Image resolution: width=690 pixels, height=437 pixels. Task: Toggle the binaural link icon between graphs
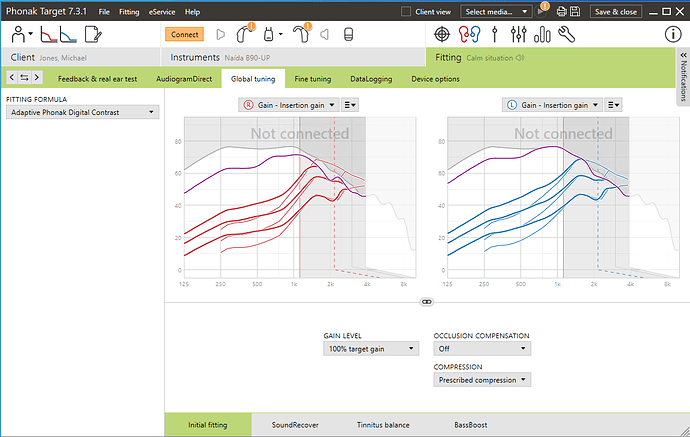click(x=426, y=302)
